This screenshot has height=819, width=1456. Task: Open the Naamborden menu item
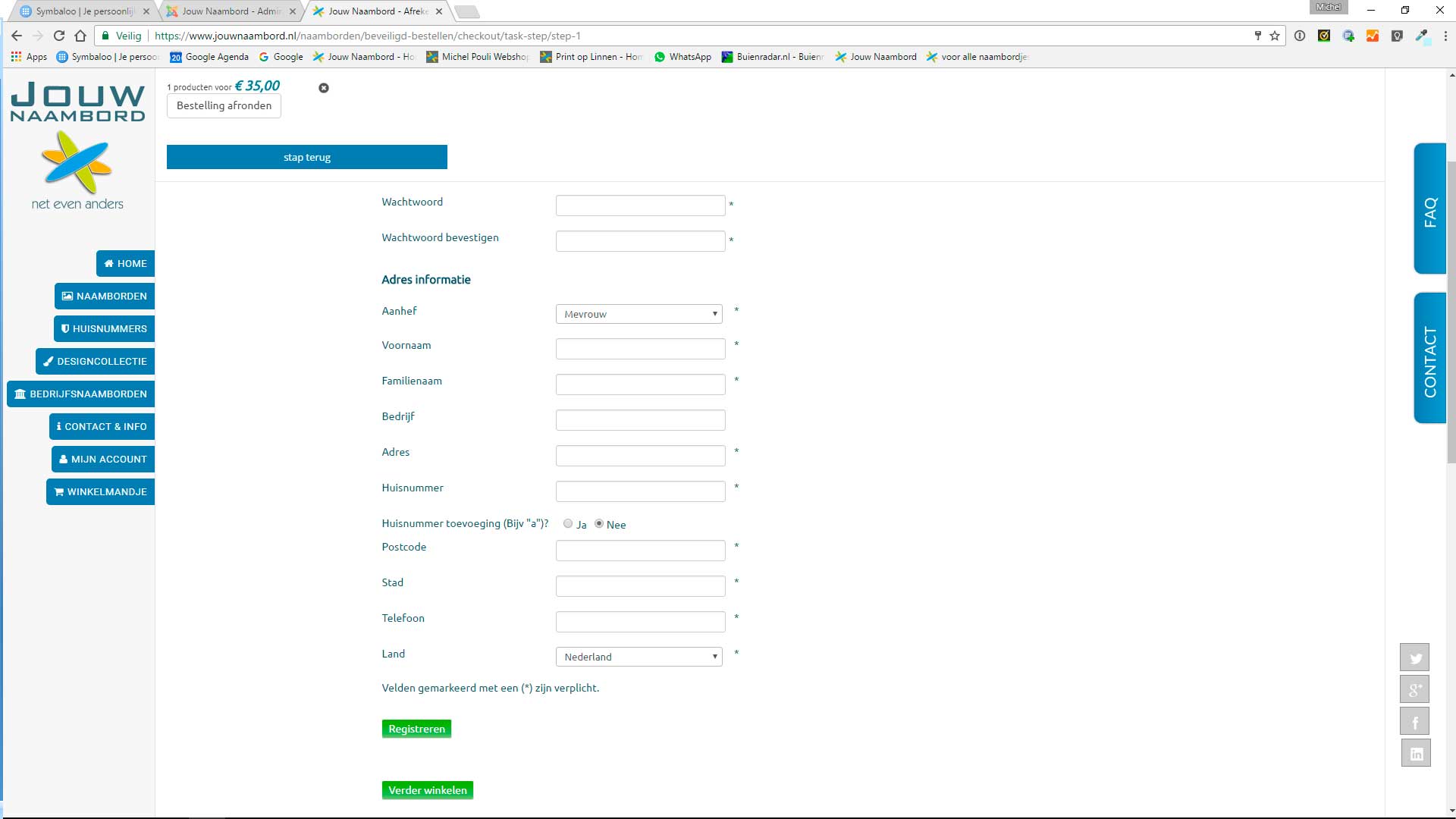pos(105,296)
